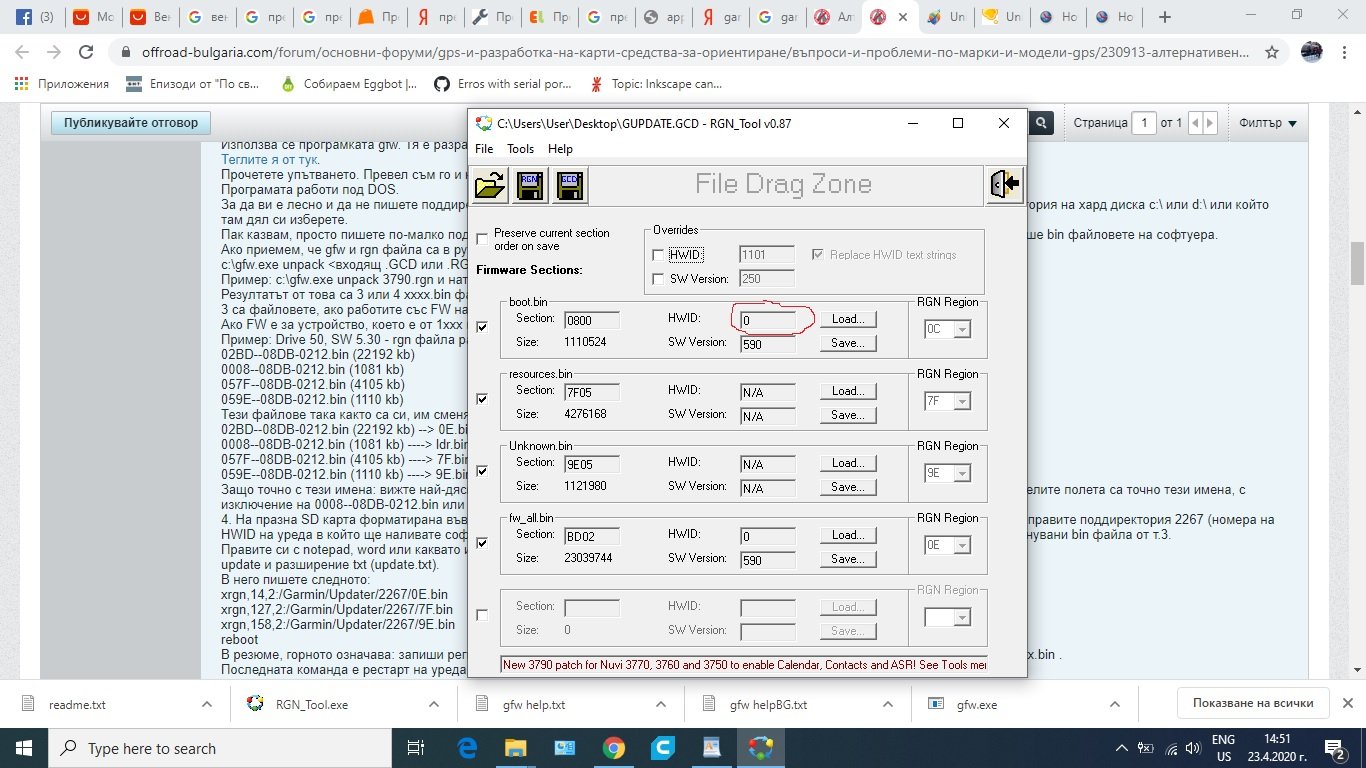The height and width of the screenshot is (768, 1366).
Task: Click the open folder icon in RGN_Tool
Action: point(491,186)
